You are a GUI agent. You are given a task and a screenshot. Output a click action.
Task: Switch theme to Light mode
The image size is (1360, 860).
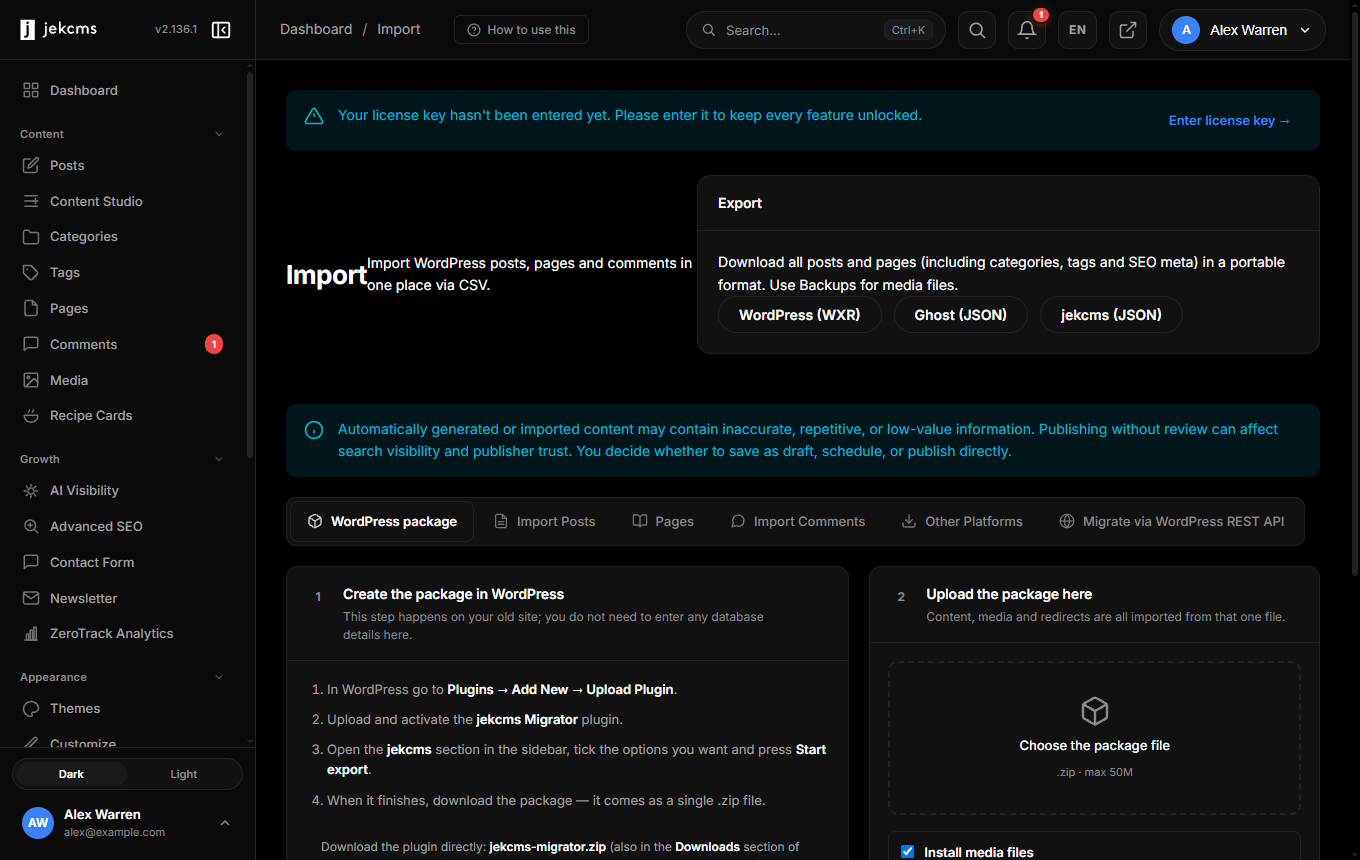(x=184, y=774)
